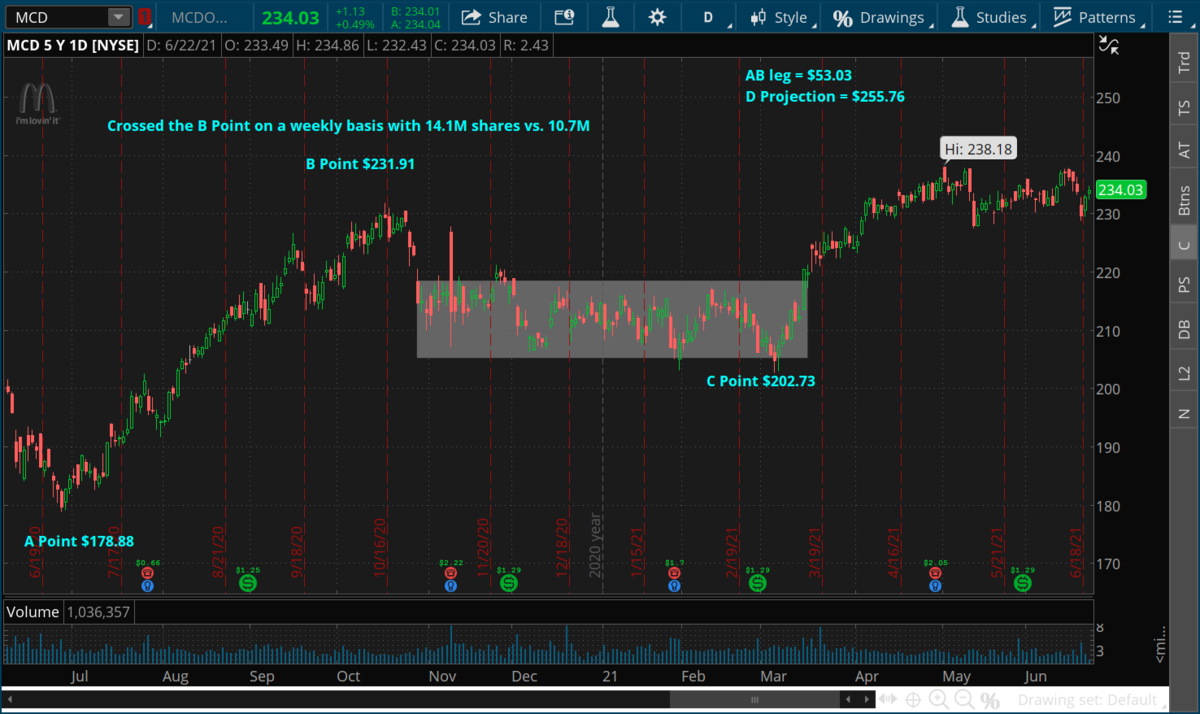Click the curved-line drawing tool icon above price axis
The height and width of the screenshot is (714, 1200).
click(1107, 44)
